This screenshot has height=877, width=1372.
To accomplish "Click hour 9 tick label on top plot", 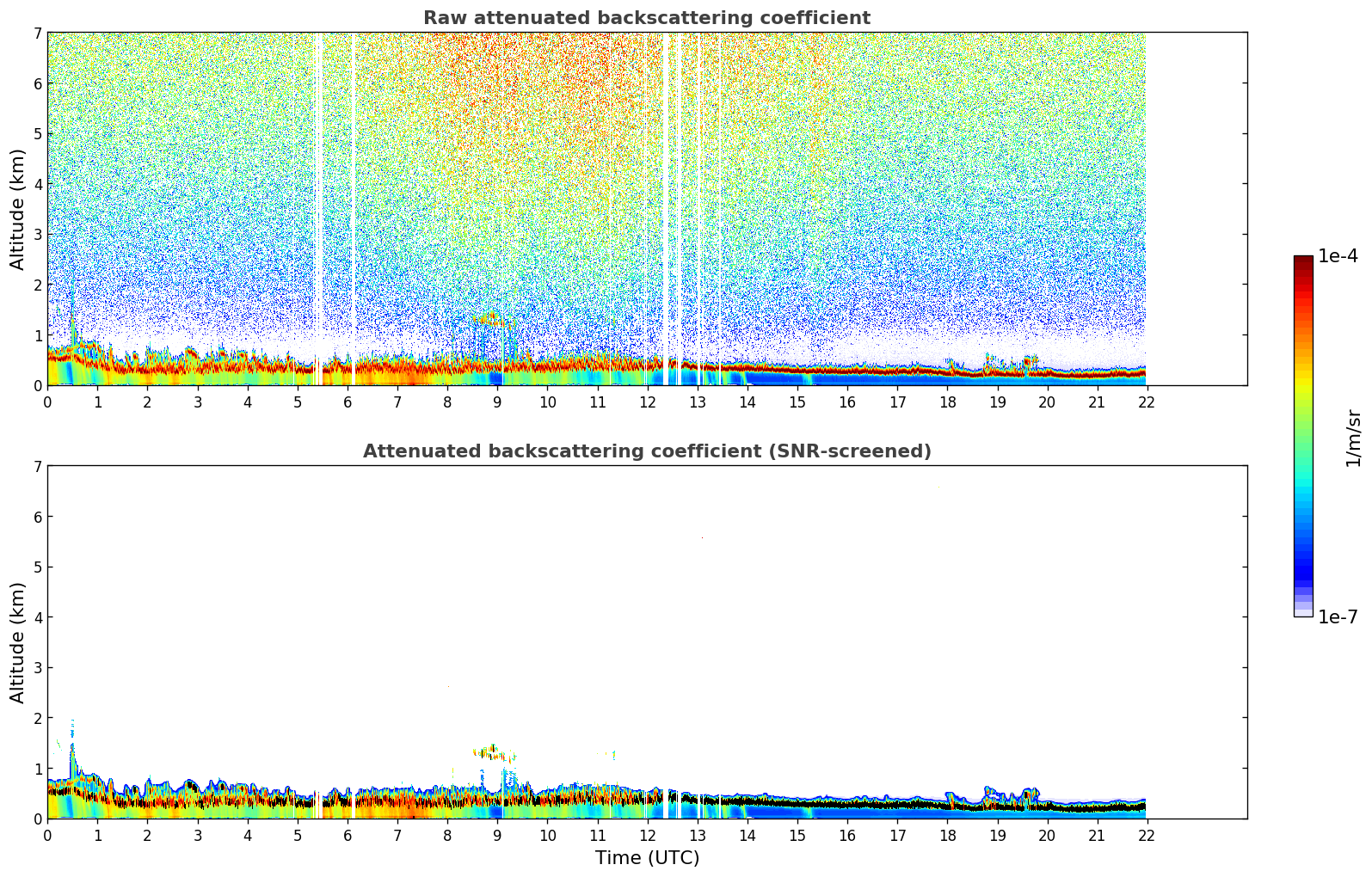I will (x=497, y=402).
